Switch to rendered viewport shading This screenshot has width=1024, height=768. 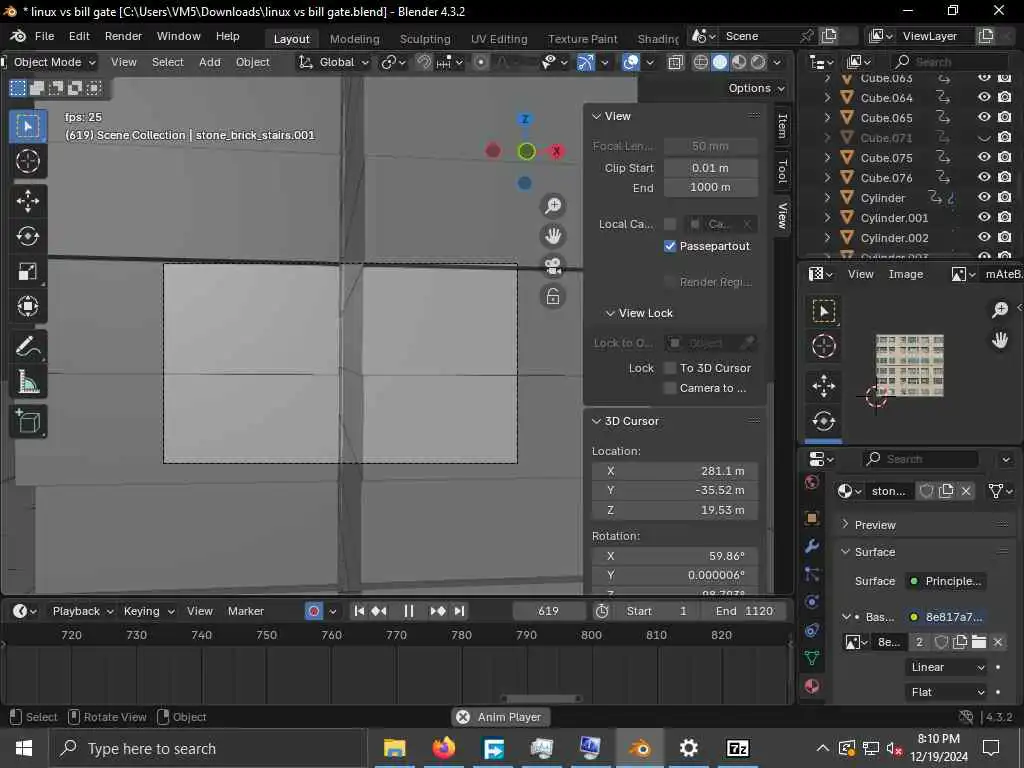point(758,62)
